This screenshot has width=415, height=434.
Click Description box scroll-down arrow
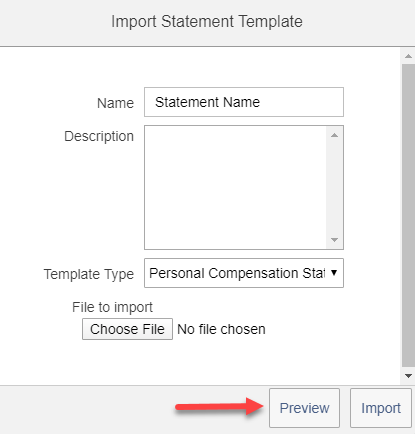(x=334, y=240)
